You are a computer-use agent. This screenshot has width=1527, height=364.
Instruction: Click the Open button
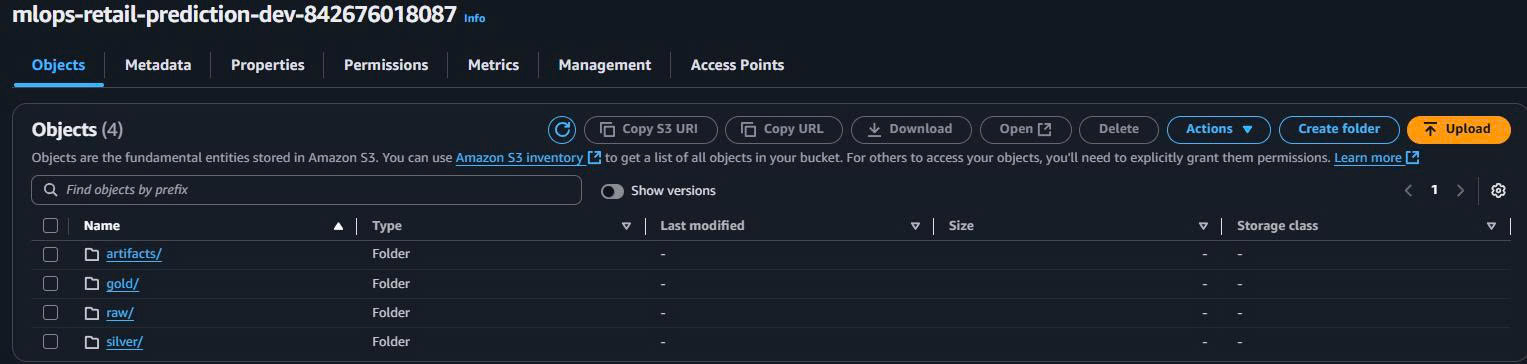click(x=1025, y=129)
